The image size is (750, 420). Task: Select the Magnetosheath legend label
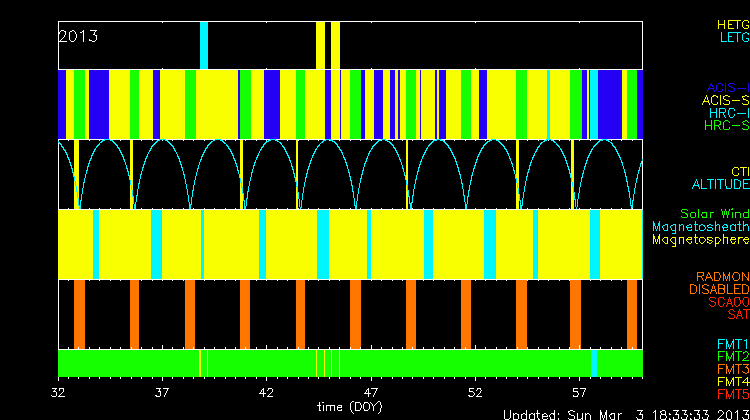(700, 227)
